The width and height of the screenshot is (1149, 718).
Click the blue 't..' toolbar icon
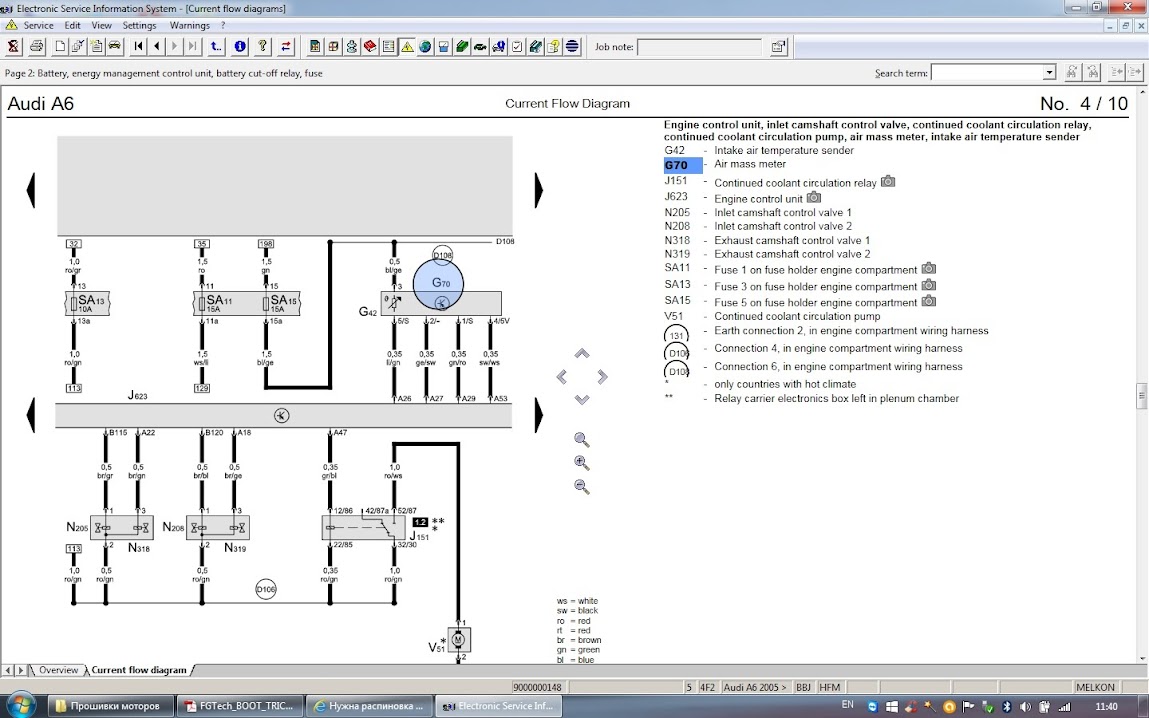click(x=215, y=46)
